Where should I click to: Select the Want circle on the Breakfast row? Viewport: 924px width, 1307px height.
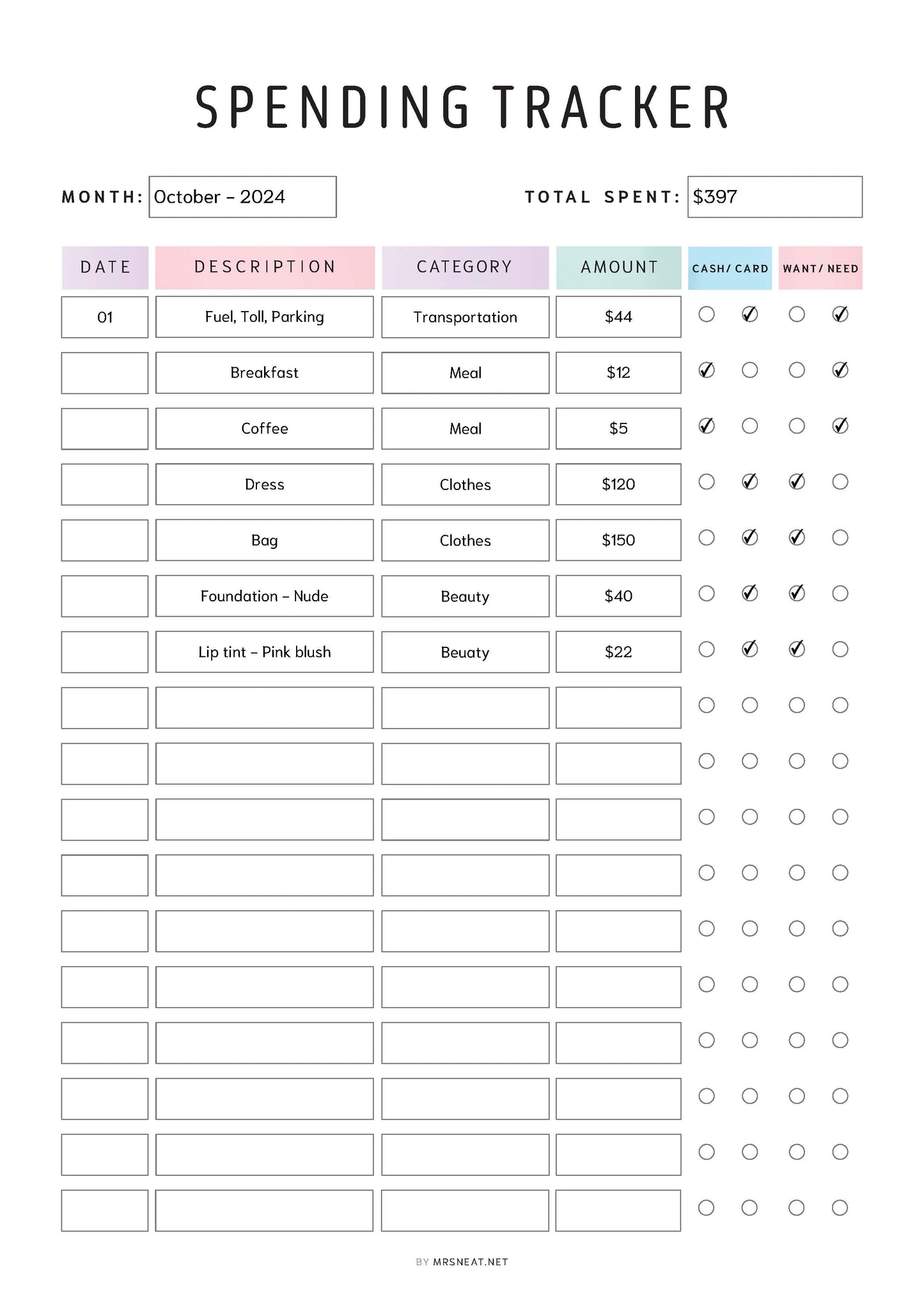click(796, 370)
